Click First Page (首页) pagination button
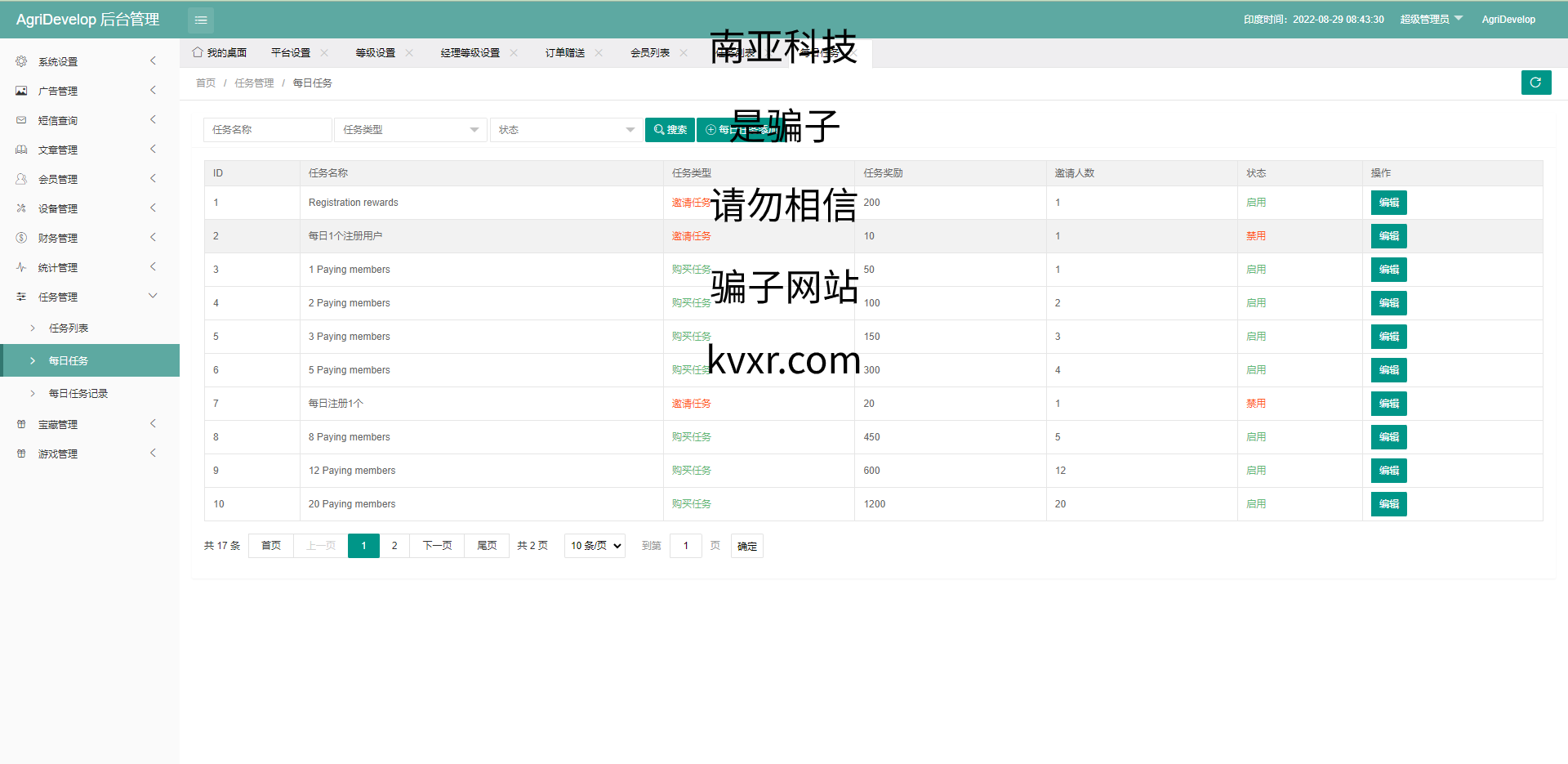 (x=271, y=546)
